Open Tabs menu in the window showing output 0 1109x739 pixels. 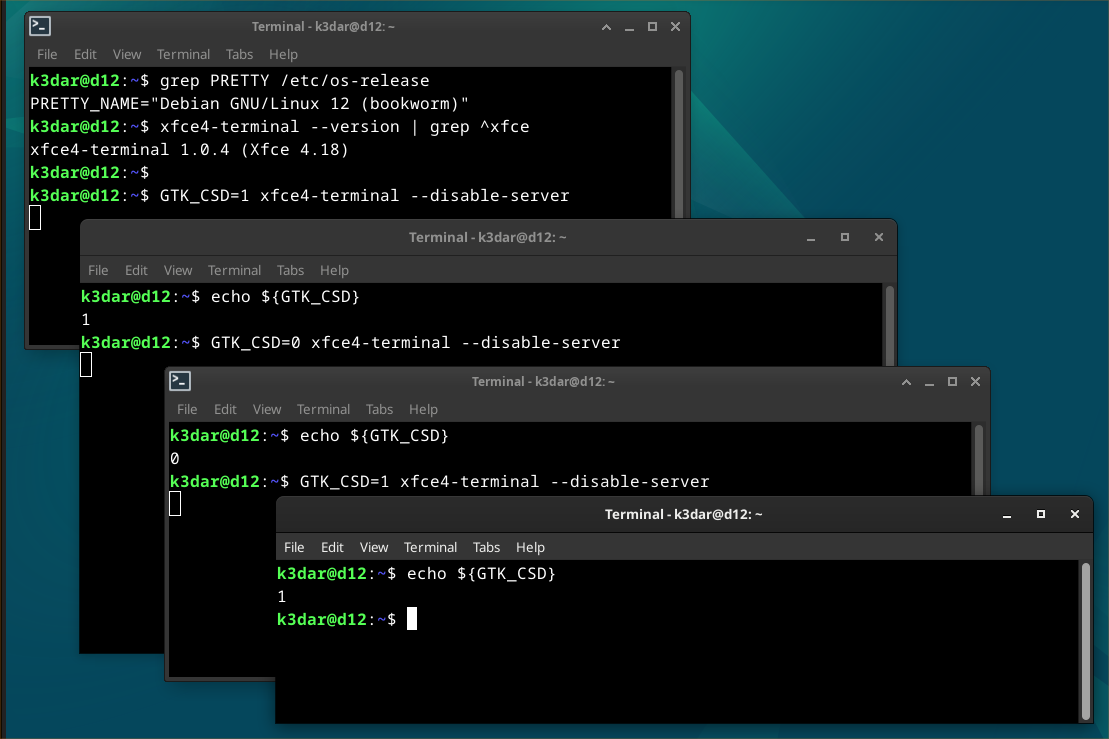tap(379, 409)
